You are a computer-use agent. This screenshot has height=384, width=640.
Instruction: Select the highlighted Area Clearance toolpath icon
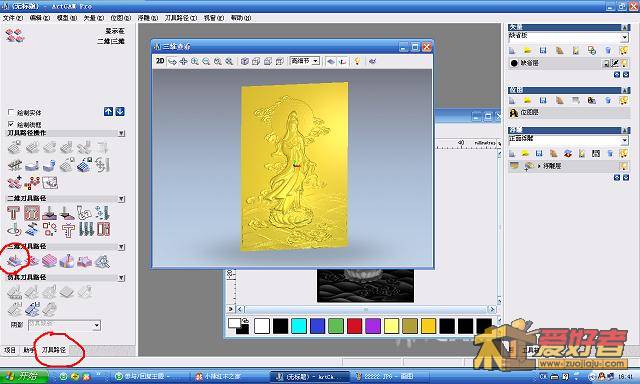pos(32,213)
